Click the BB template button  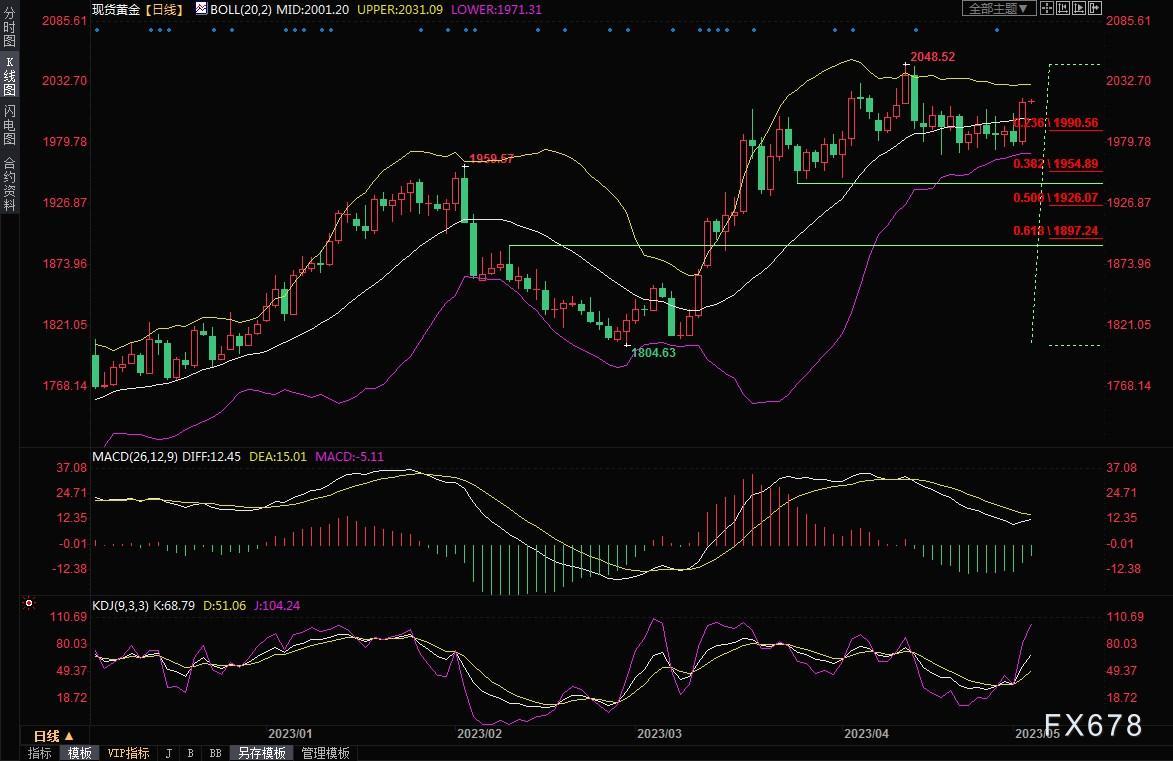(x=215, y=753)
